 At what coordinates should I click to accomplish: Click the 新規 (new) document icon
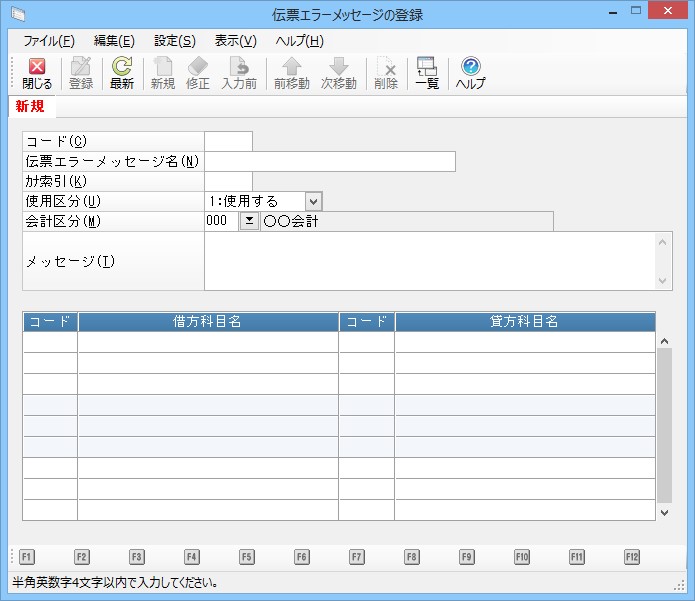[x=163, y=68]
